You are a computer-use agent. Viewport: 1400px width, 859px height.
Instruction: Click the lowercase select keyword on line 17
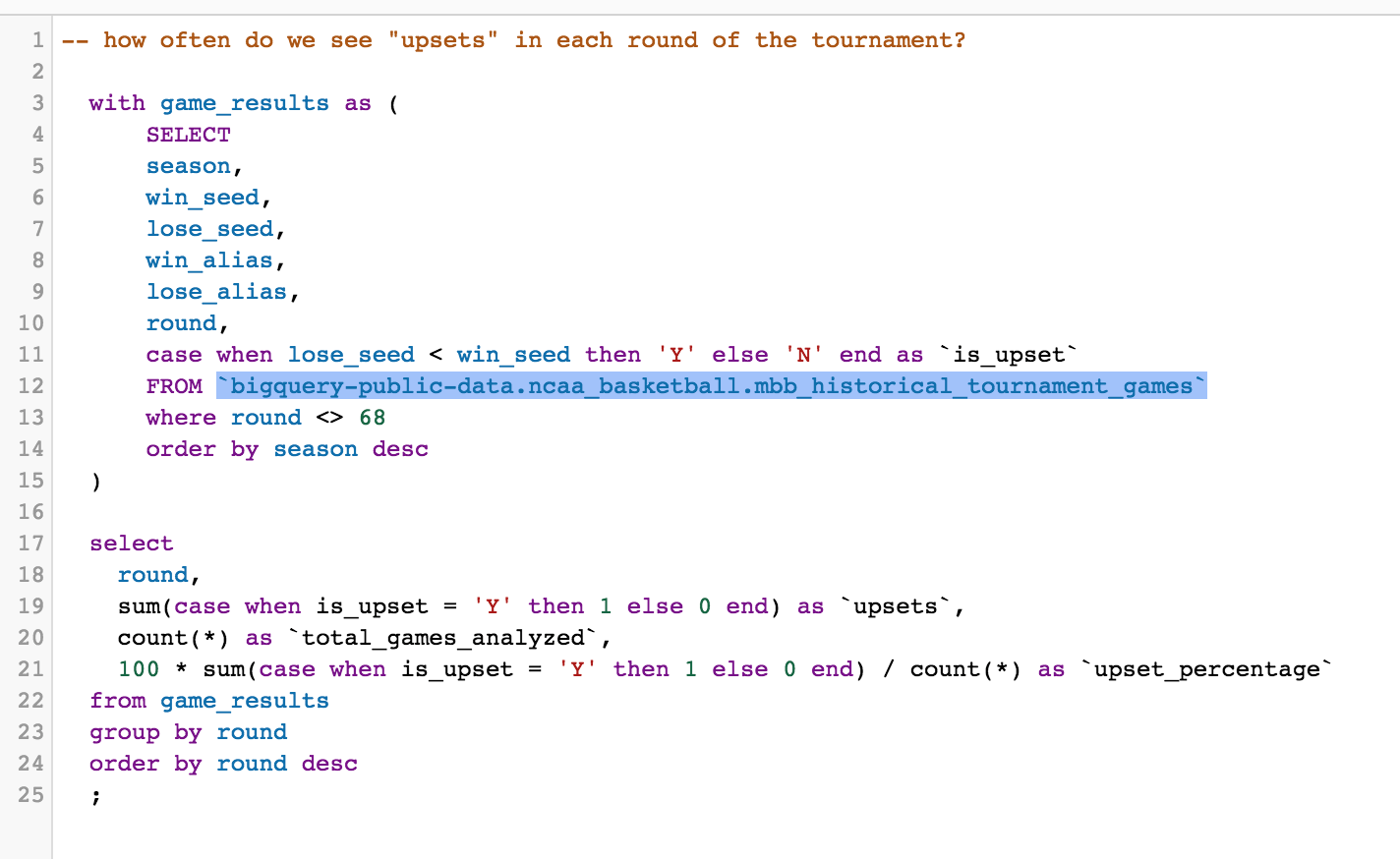pyautogui.click(x=132, y=544)
